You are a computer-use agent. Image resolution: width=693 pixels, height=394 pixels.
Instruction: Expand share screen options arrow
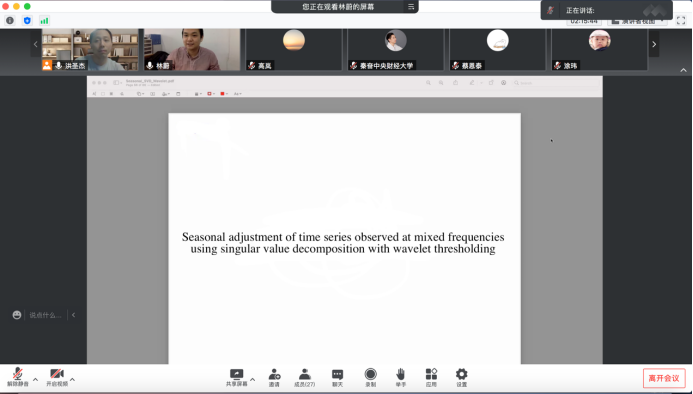pyautogui.click(x=252, y=379)
